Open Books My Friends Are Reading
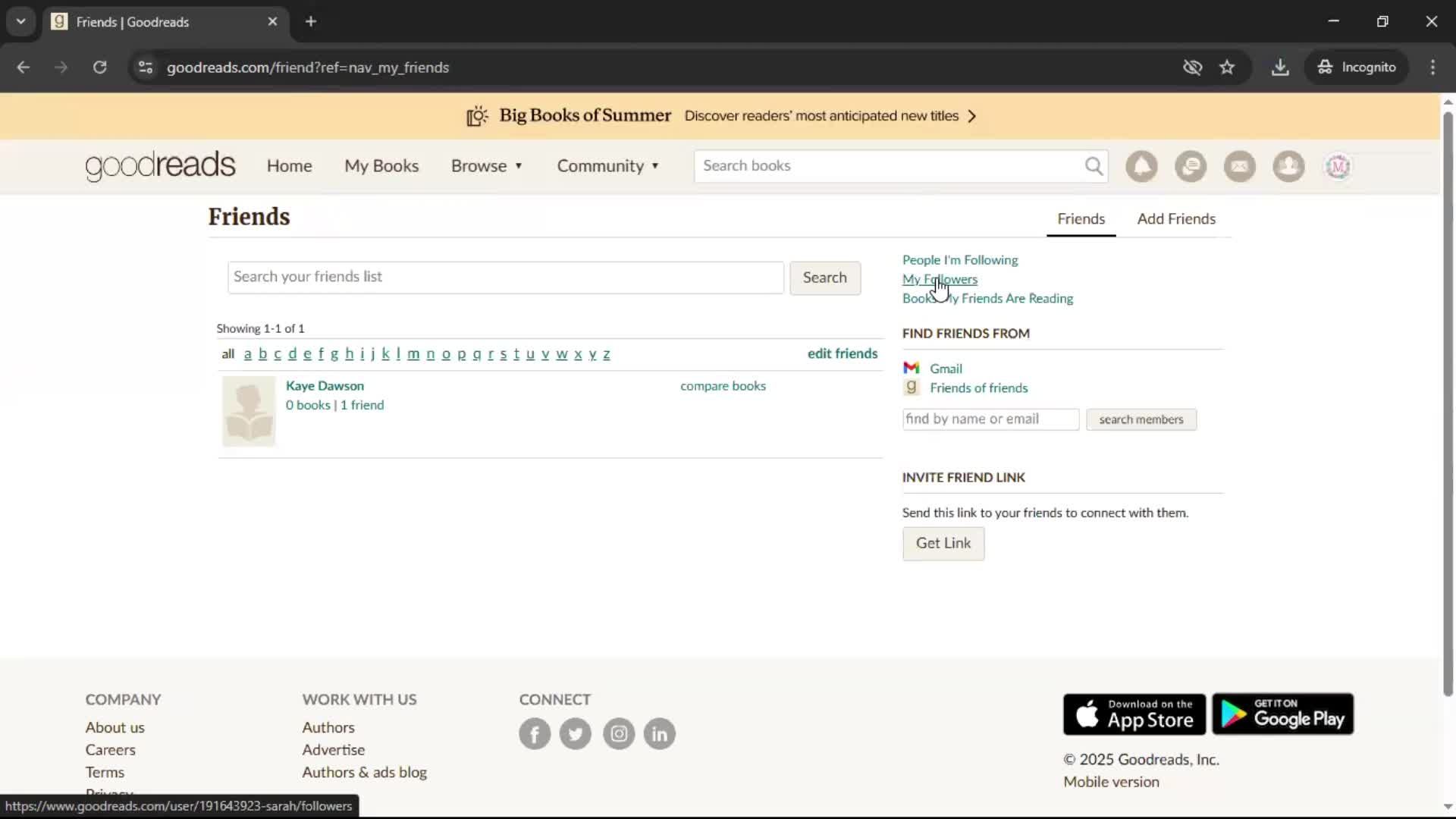The image size is (1456, 819). click(x=987, y=299)
